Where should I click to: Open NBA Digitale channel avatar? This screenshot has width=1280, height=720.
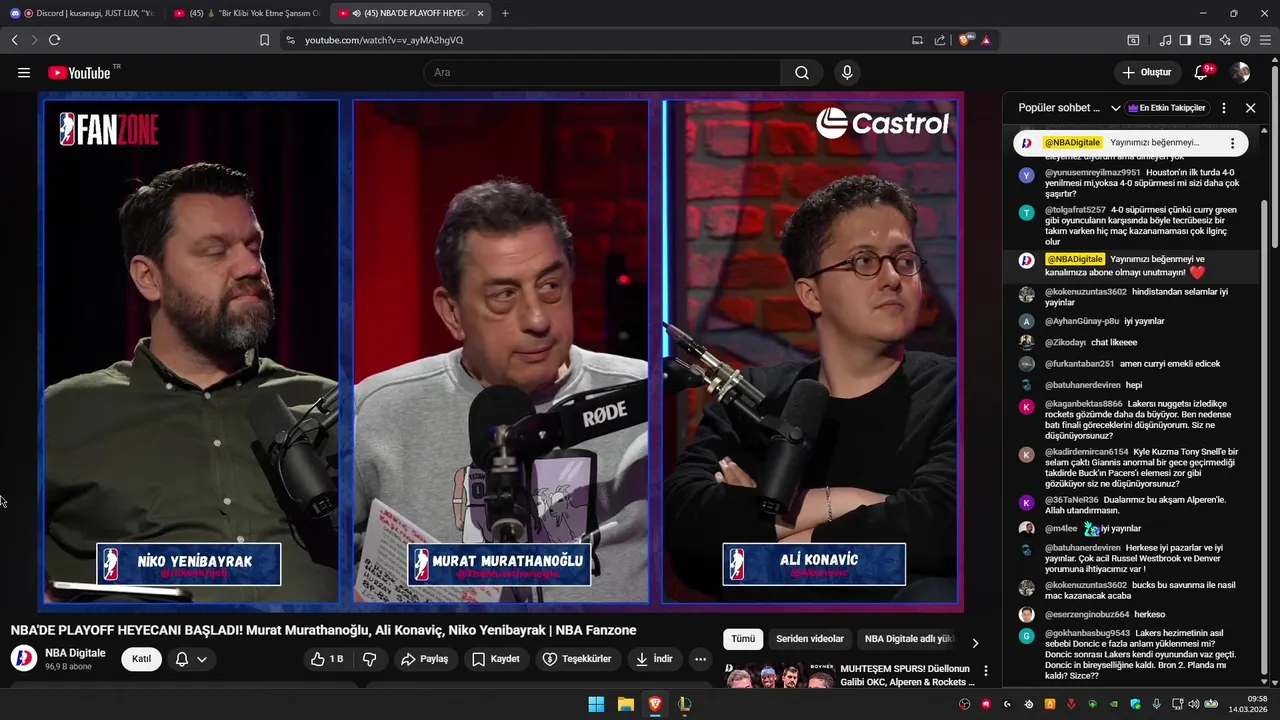(x=23, y=659)
